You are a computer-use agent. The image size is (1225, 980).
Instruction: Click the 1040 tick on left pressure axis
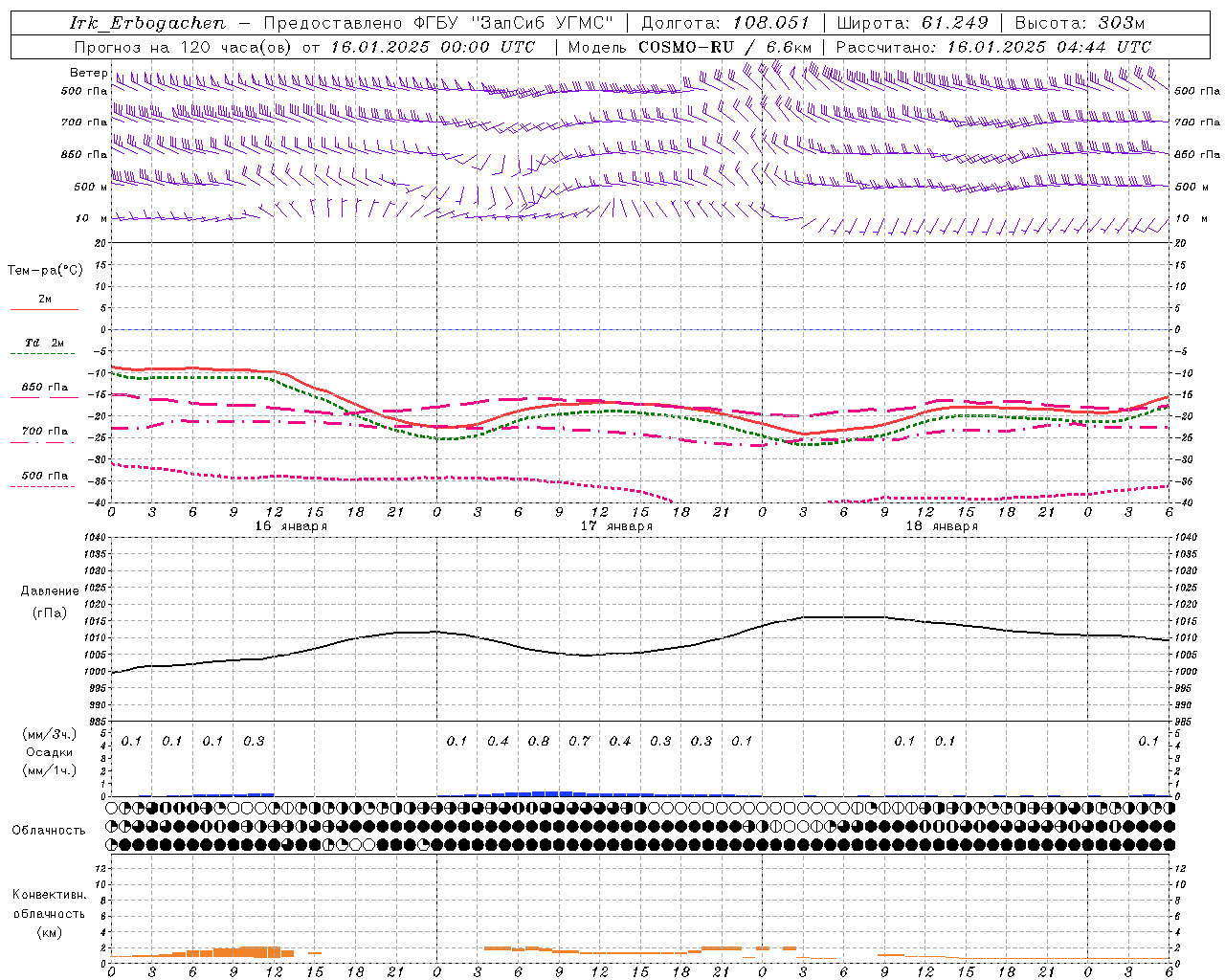tap(95, 537)
